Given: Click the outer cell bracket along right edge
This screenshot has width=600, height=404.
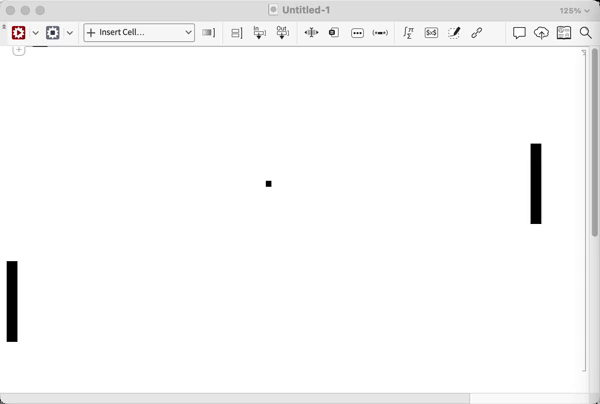Looking at the screenshot, I should click(x=584, y=210).
